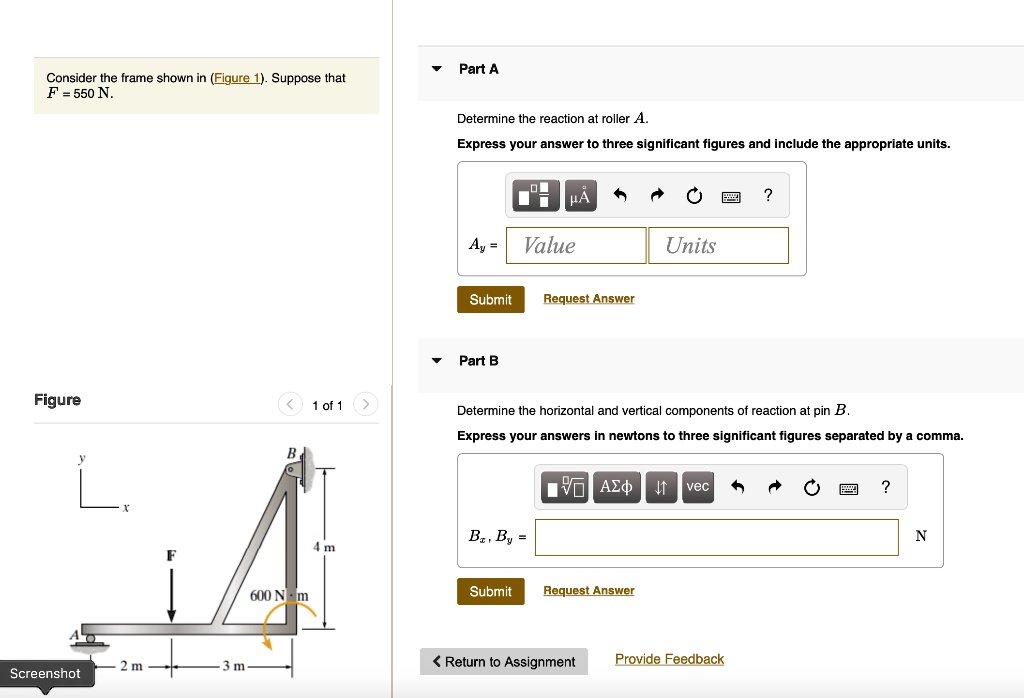
Task: Collapse the Part B section
Action: [435, 361]
